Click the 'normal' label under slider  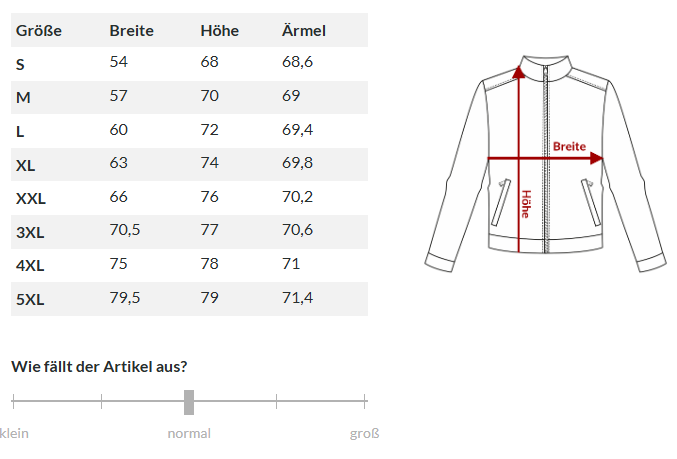coord(189,433)
